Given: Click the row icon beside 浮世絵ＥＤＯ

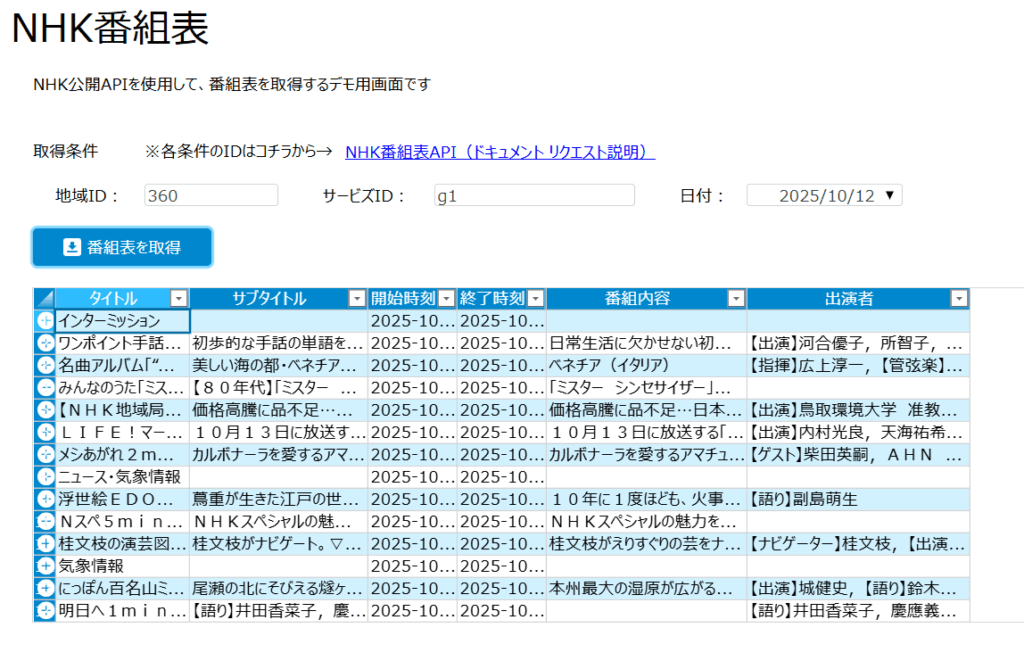Looking at the screenshot, I should click(x=45, y=499).
